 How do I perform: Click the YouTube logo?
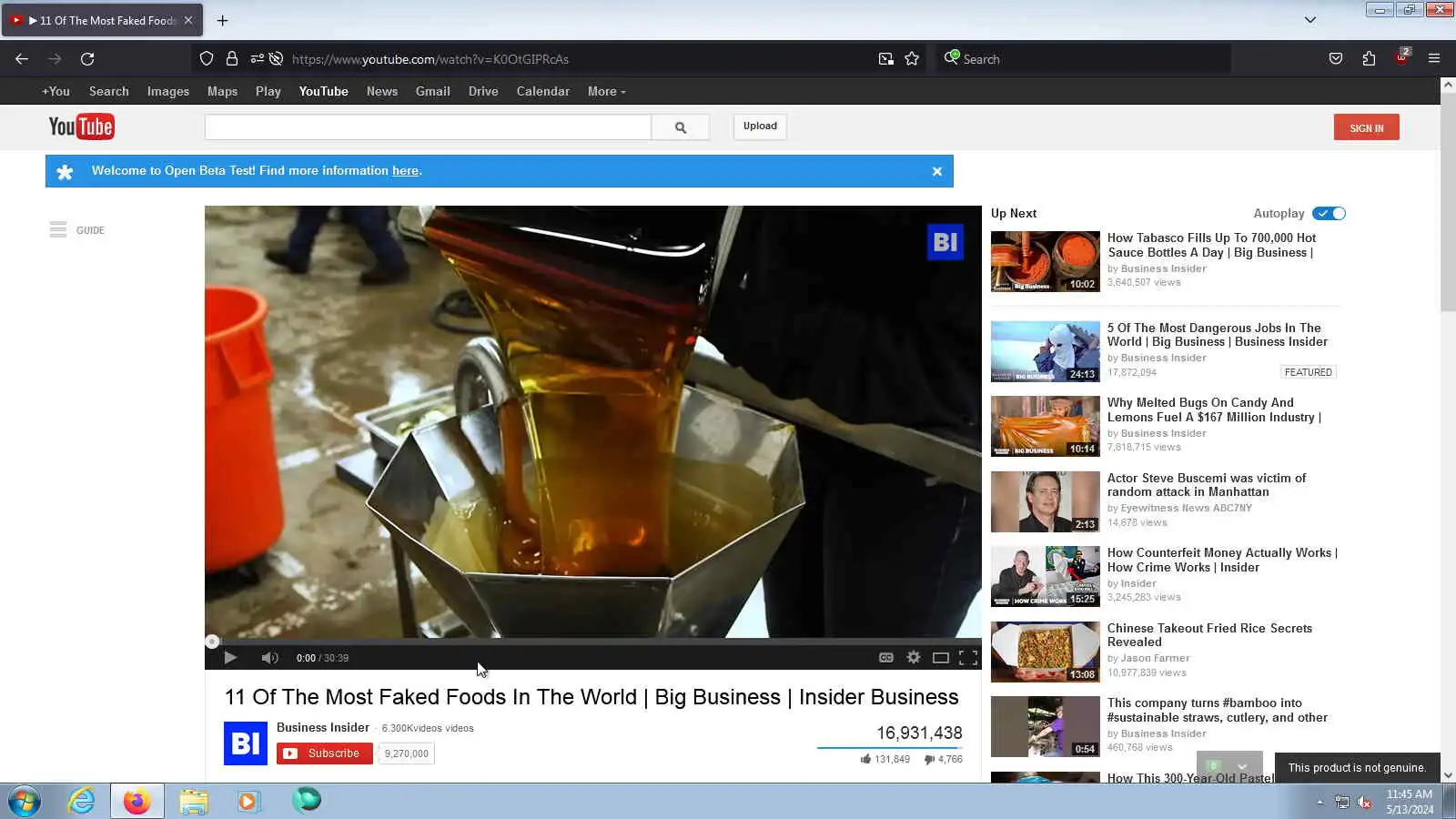pyautogui.click(x=81, y=126)
